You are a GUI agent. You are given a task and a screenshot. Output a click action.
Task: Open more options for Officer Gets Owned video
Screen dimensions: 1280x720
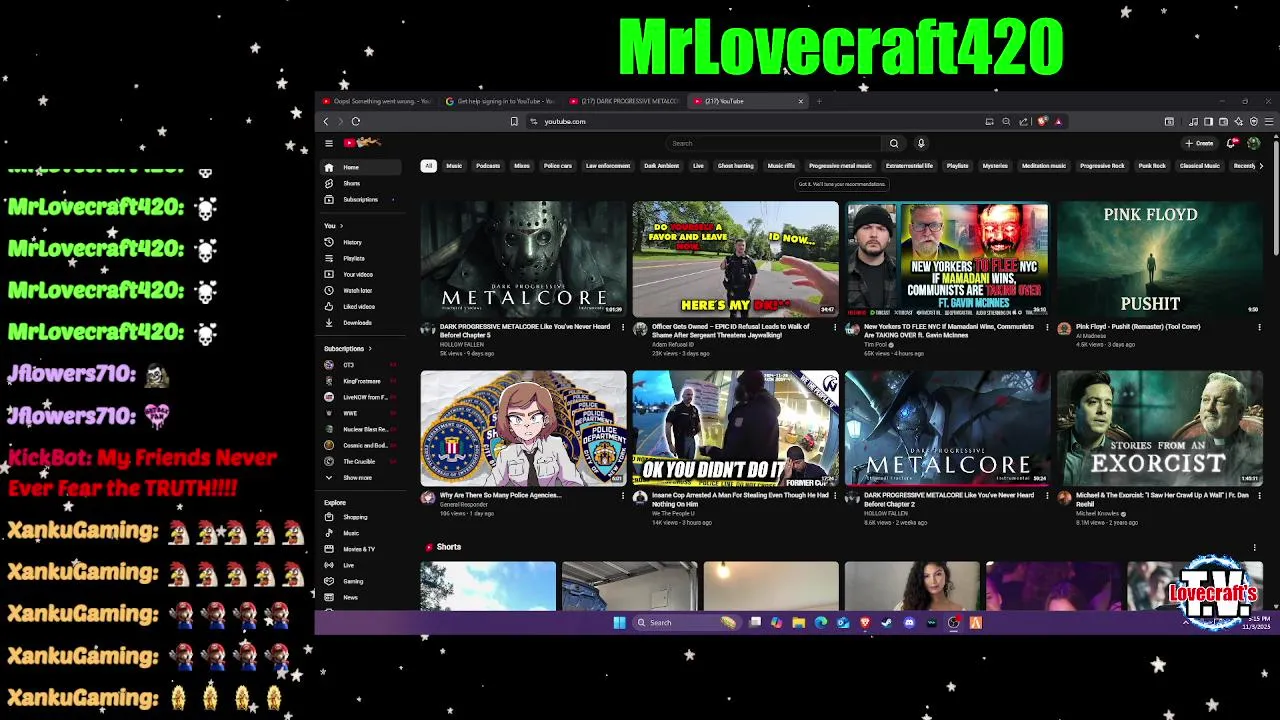(x=835, y=327)
